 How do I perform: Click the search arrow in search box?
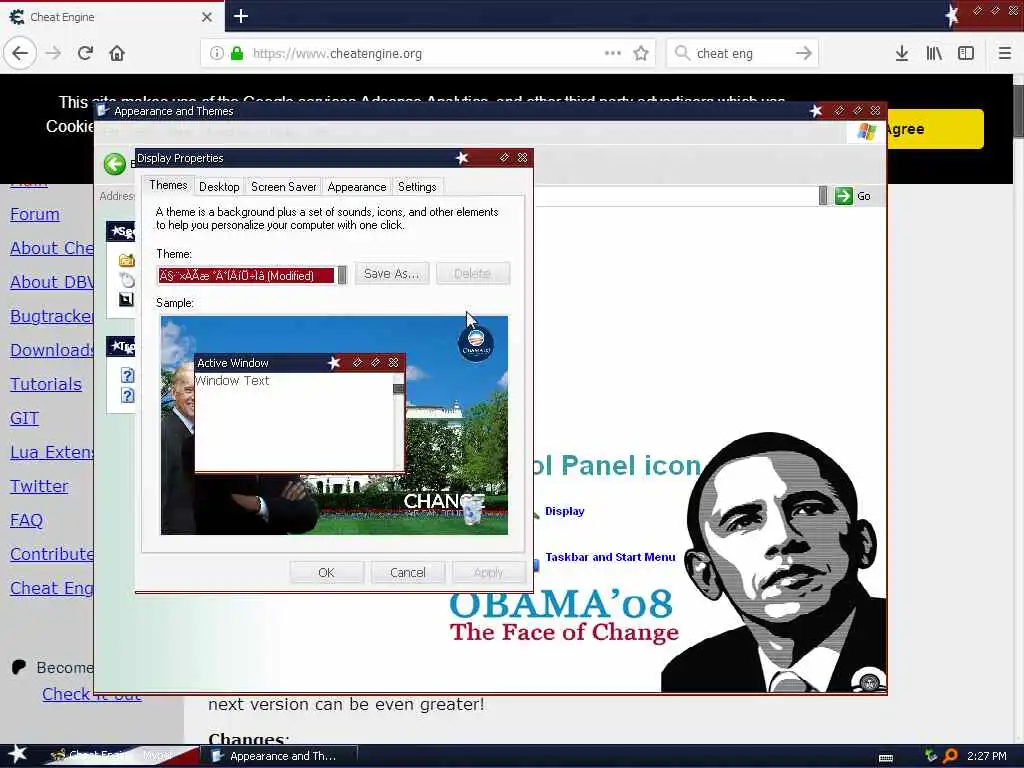coord(804,53)
